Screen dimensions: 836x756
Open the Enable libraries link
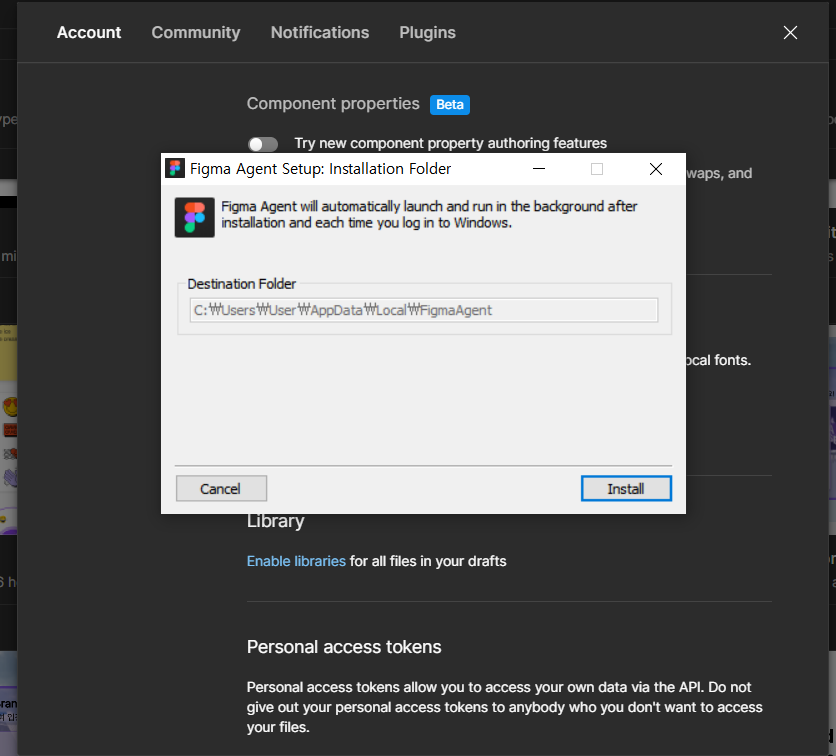tap(296, 561)
